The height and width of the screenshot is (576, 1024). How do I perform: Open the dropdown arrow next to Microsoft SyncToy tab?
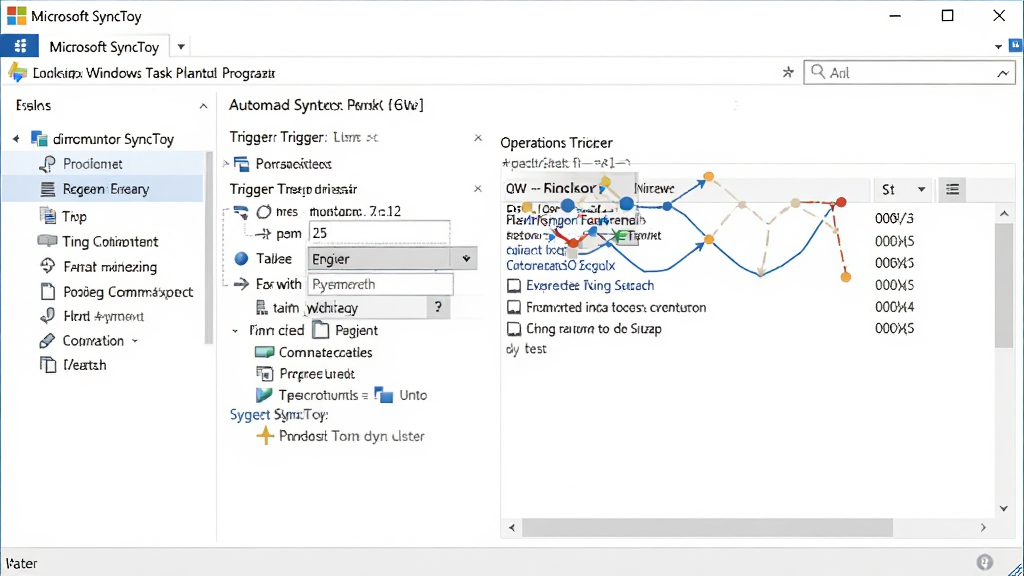pyautogui.click(x=181, y=47)
